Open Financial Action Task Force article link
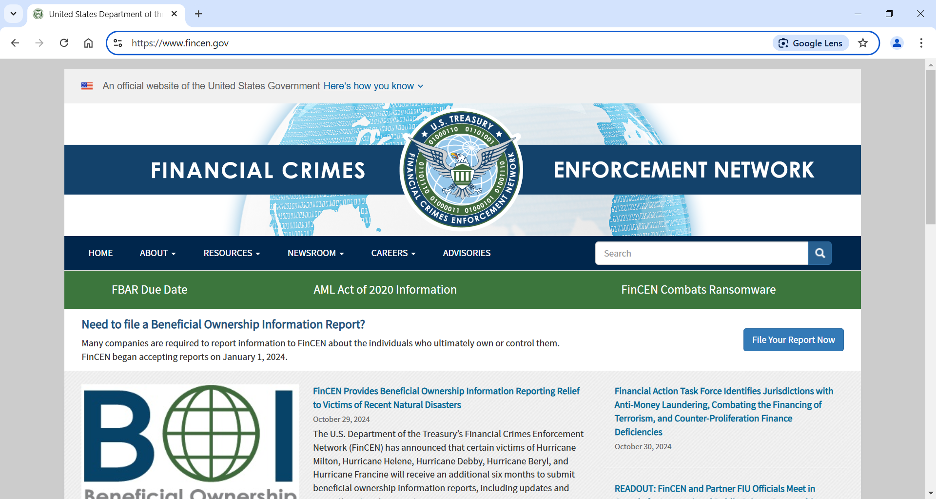Screen dimensions: 936x500 [x=723, y=412]
